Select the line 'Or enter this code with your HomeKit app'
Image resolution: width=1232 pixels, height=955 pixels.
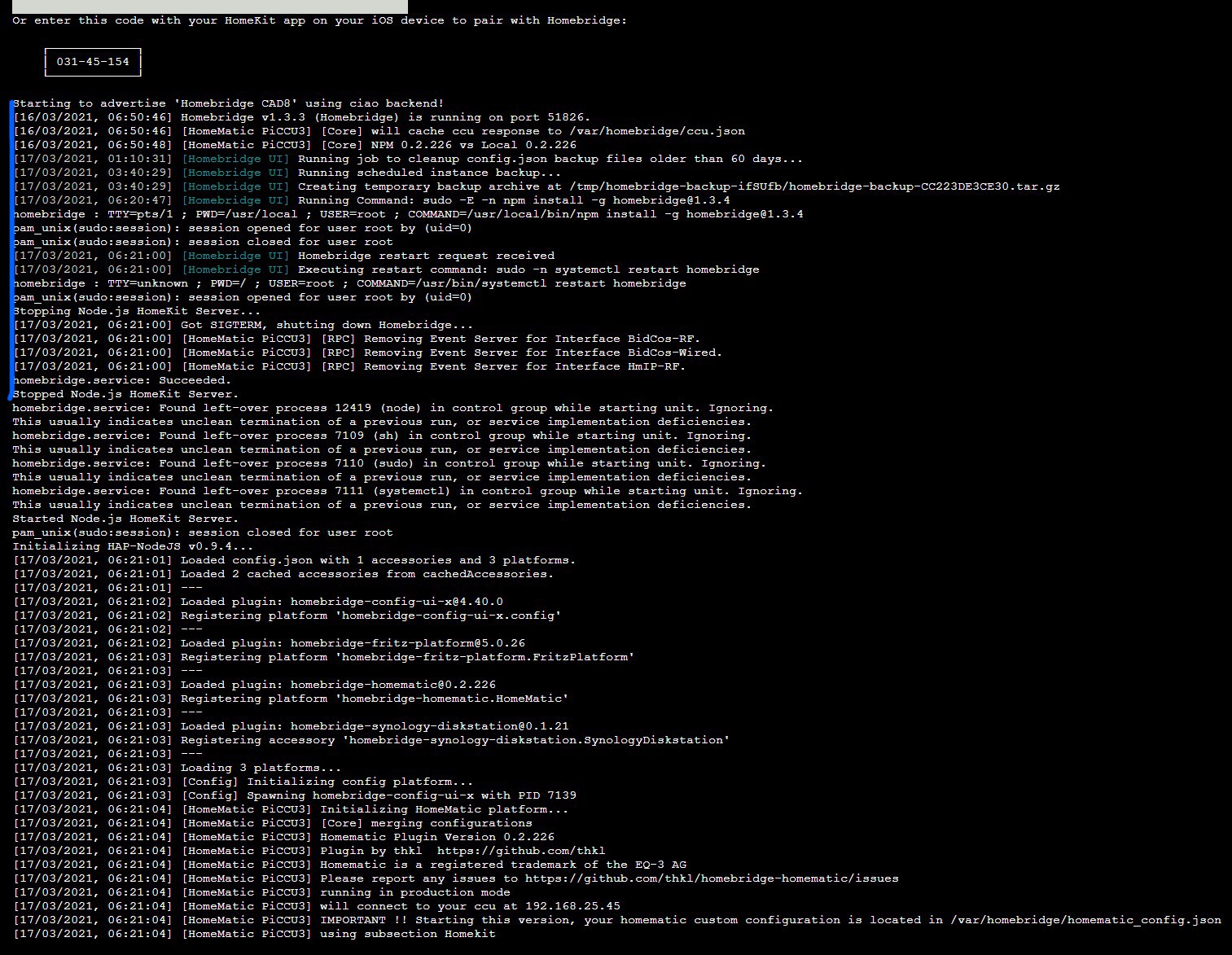(320, 20)
